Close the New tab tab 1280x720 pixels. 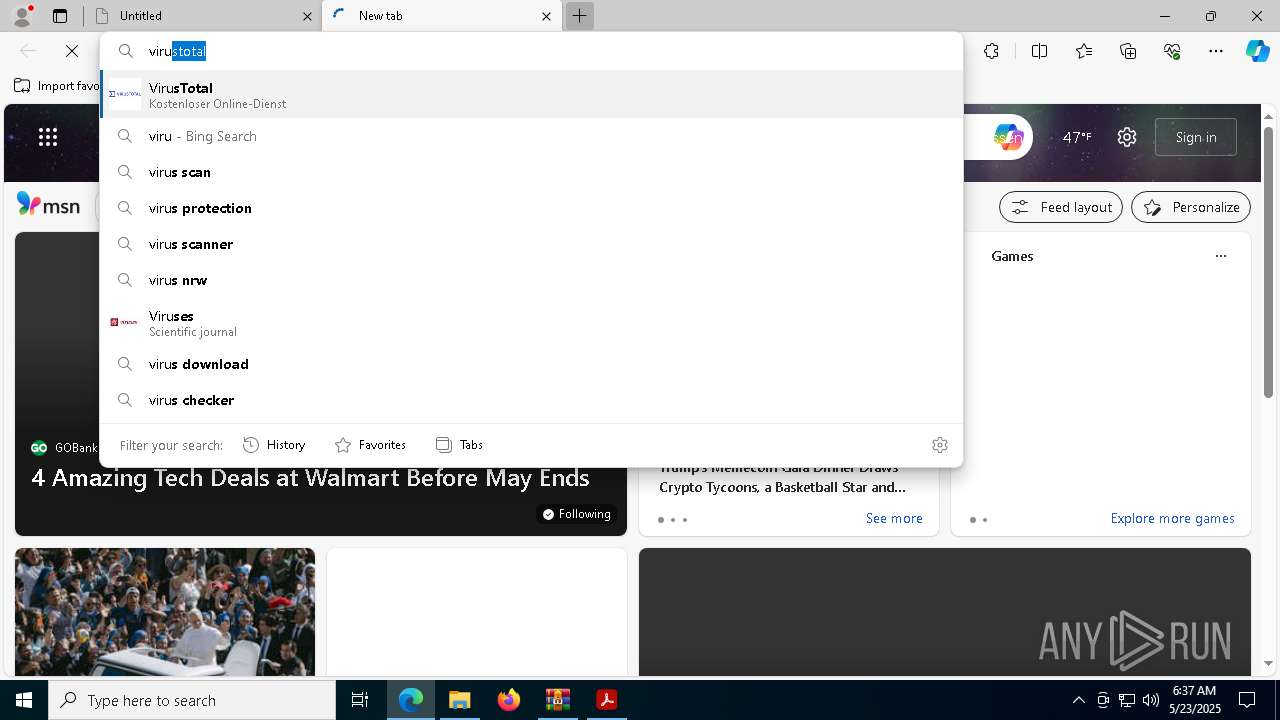(546, 16)
